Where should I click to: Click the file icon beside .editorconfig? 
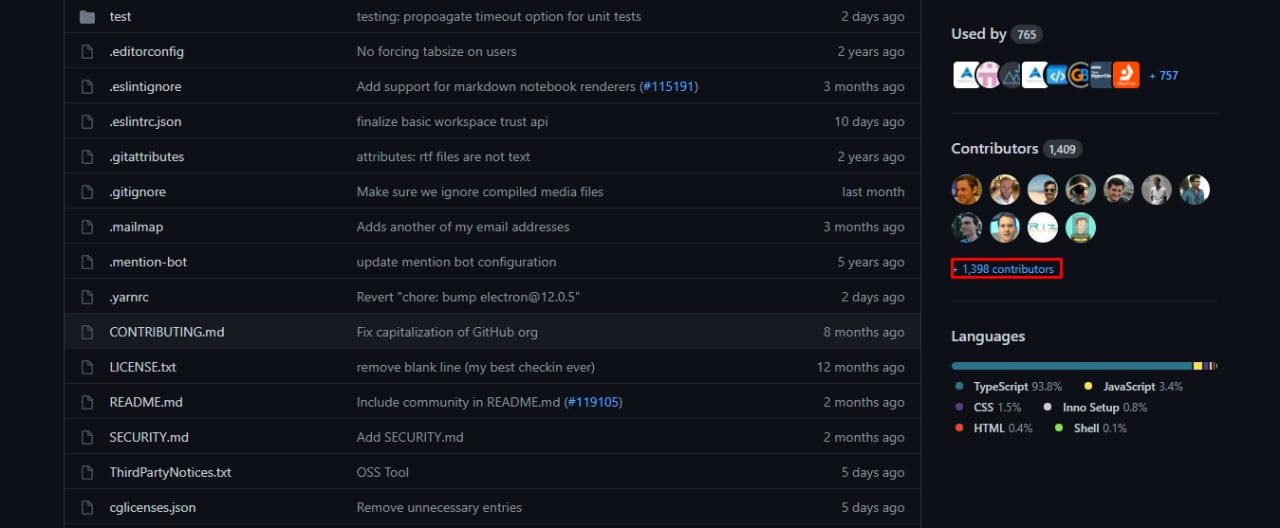tap(87, 52)
